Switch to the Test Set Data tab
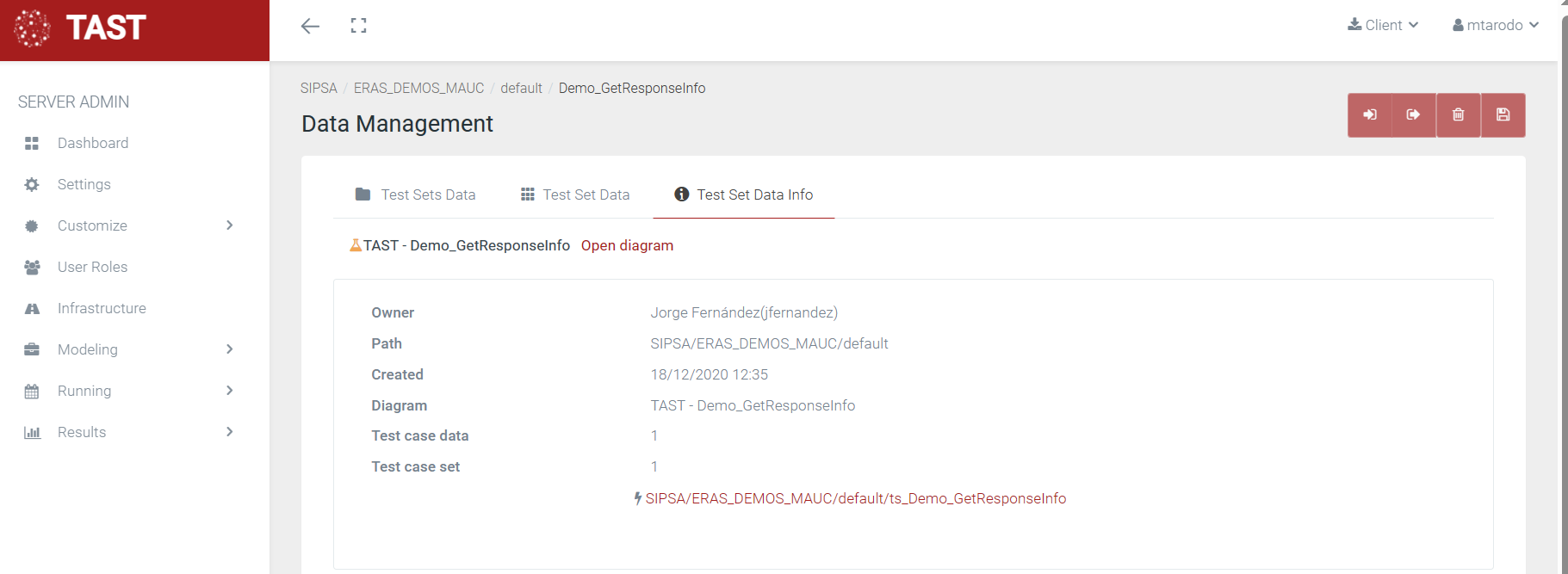This screenshot has width=1568, height=574. pos(575,194)
